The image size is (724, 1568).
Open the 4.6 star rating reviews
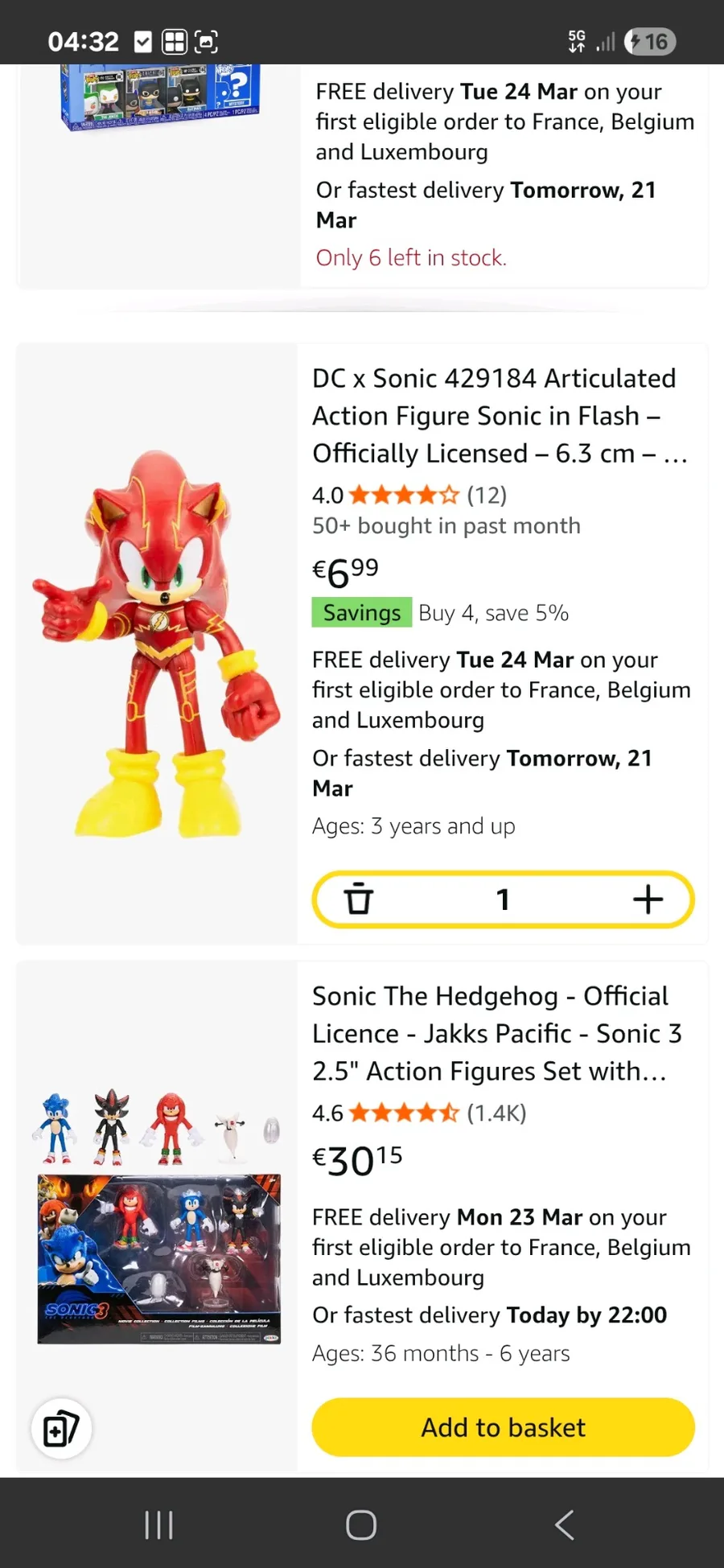coord(418,1113)
